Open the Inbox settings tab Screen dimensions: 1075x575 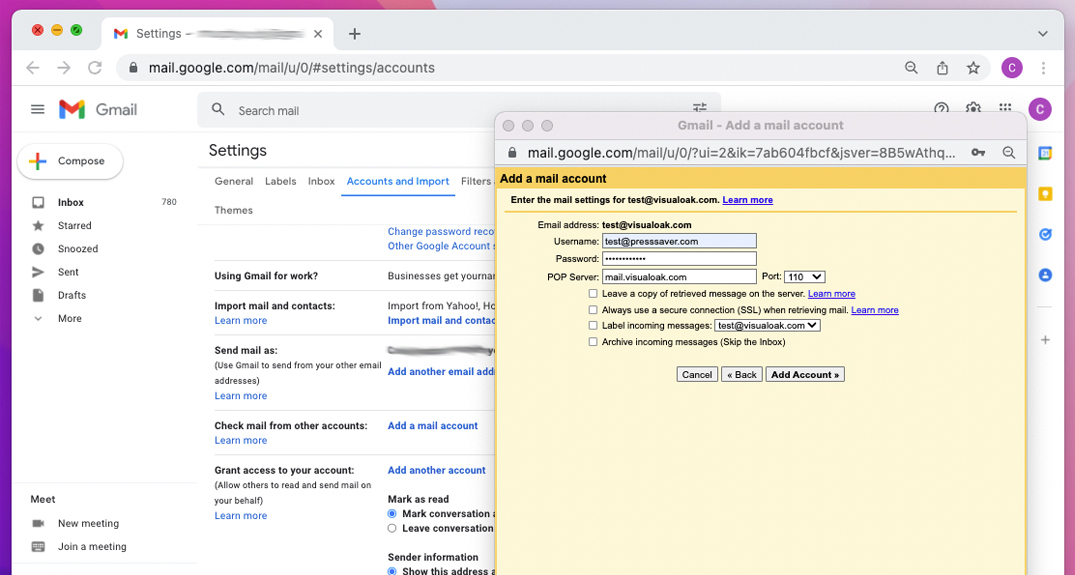point(321,181)
